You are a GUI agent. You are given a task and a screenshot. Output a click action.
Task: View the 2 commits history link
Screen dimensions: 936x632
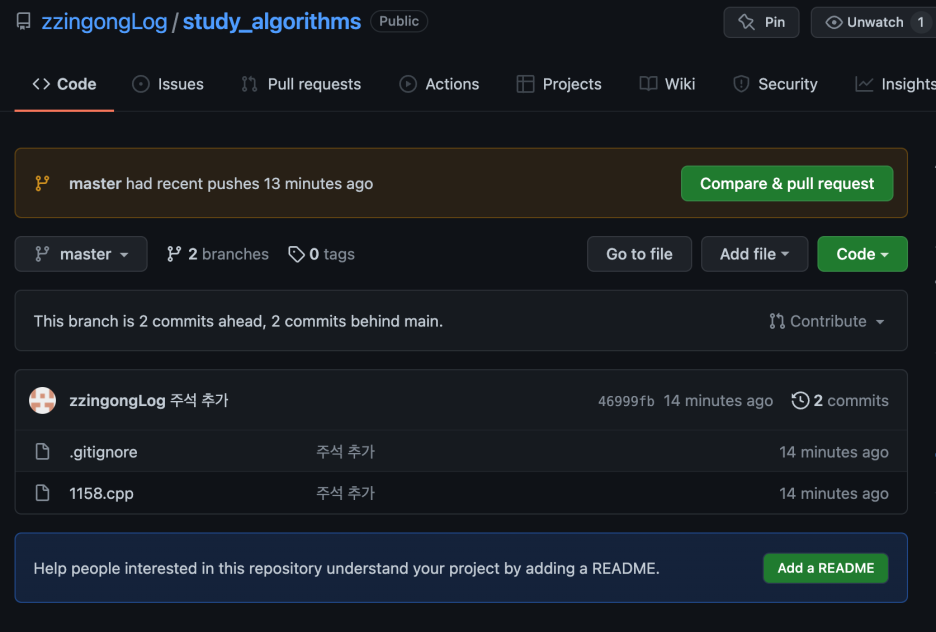[x=840, y=400]
